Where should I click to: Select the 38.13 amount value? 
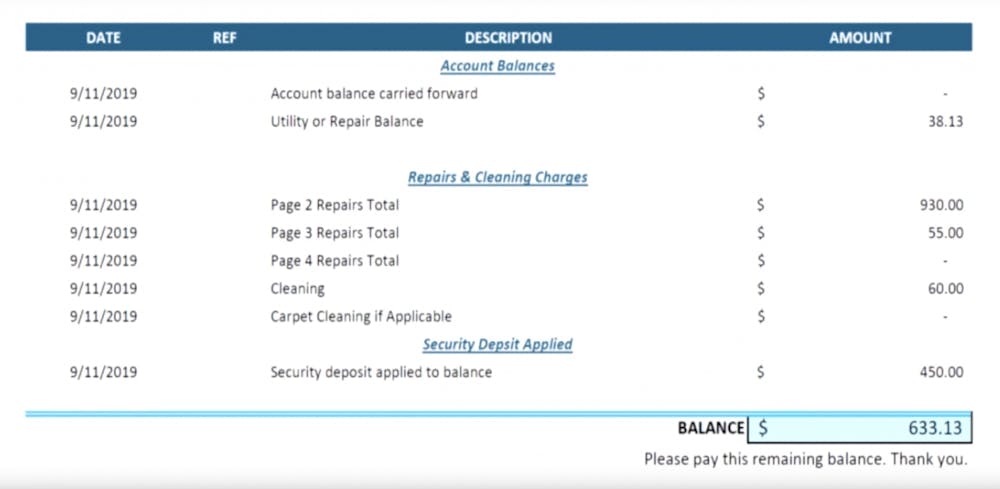click(x=946, y=122)
